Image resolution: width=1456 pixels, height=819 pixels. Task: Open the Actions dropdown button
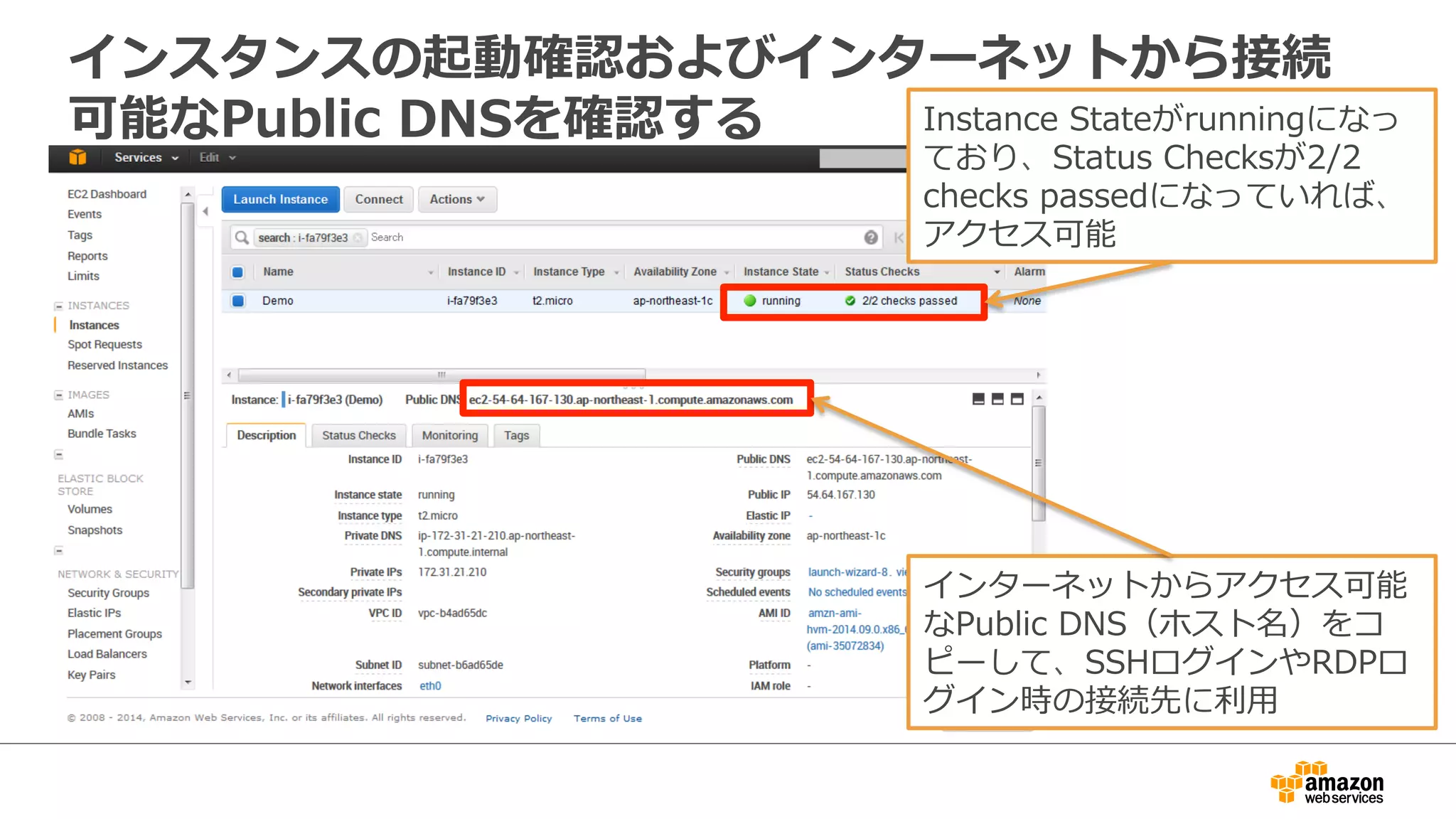coord(457,200)
